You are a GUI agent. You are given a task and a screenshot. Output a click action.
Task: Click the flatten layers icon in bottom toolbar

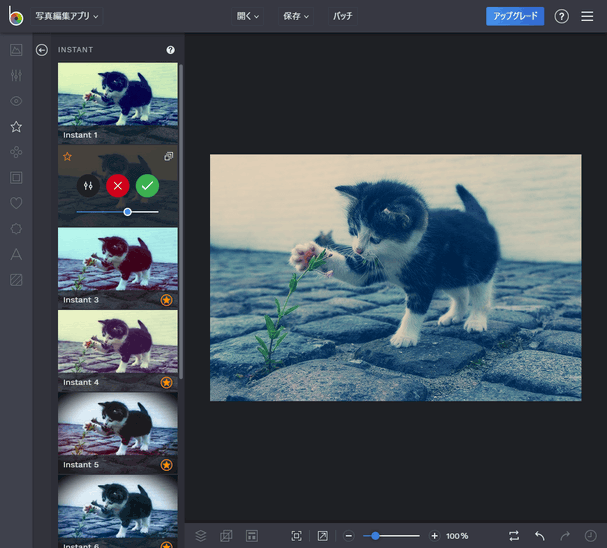point(226,536)
